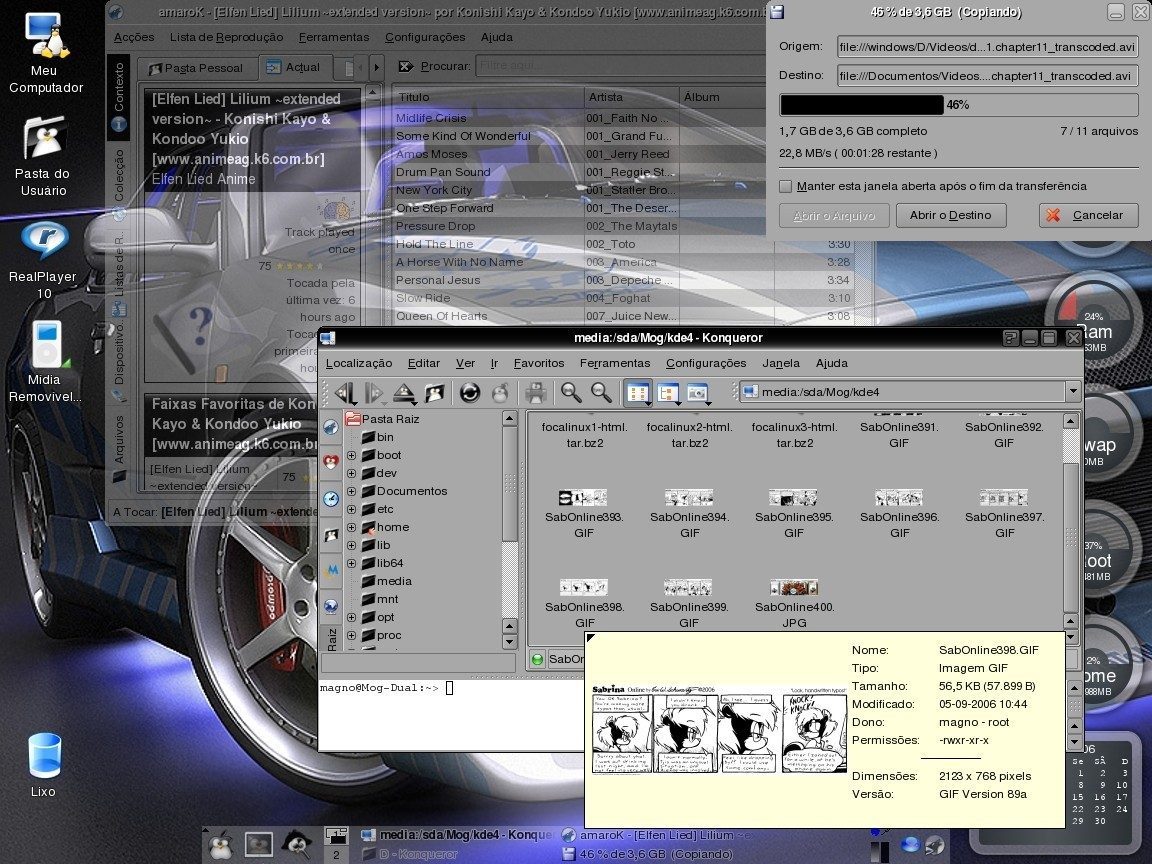The image size is (1152, 864).
Task: Expand the opt folder in the tree
Action: 351,617
